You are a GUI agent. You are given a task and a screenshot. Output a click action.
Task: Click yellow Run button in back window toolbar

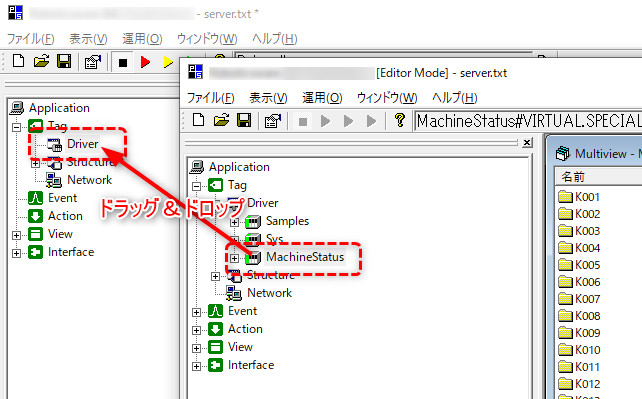pyautogui.click(x=167, y=62)
